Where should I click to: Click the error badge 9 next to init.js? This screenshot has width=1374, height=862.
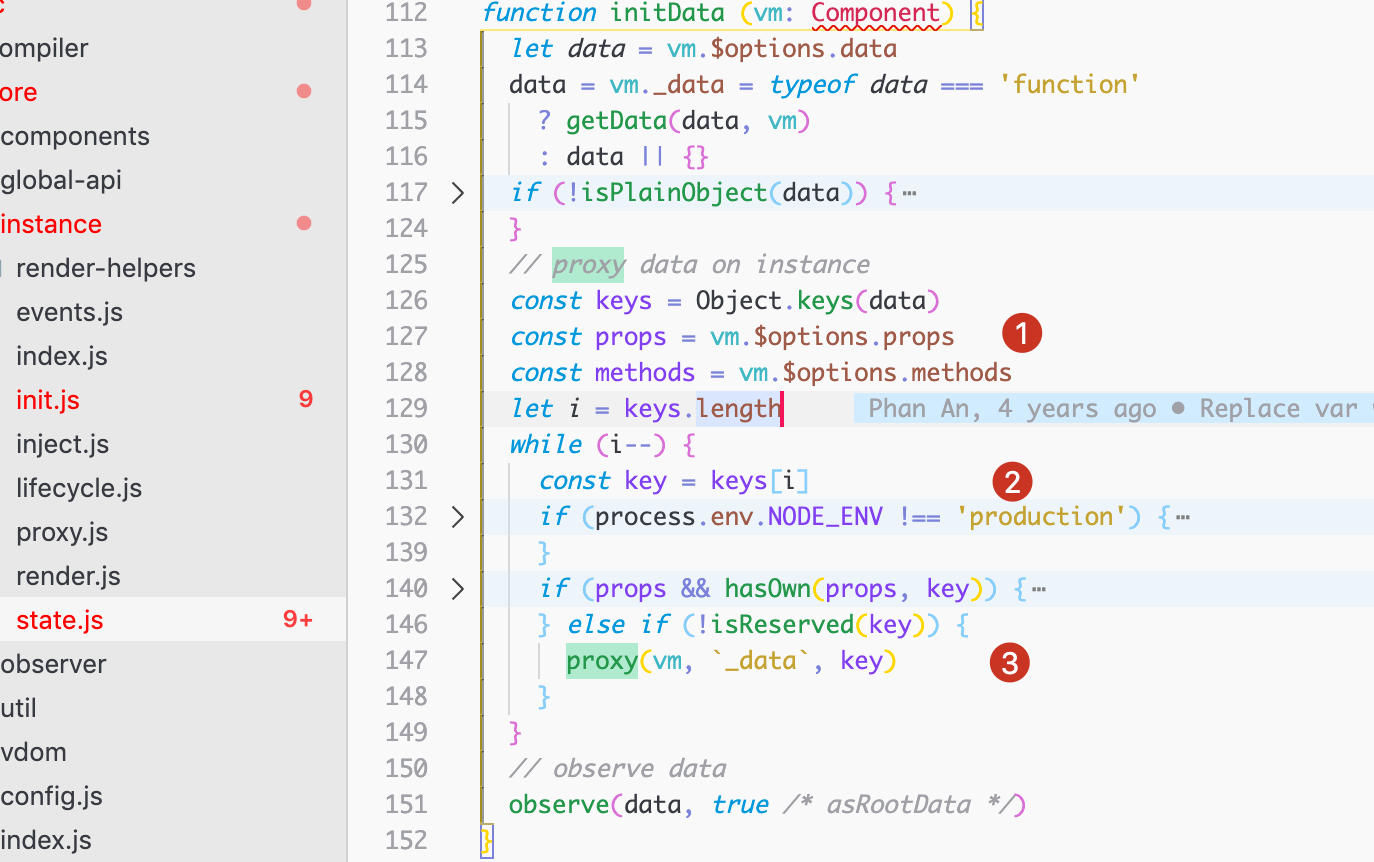pos(306,400)
